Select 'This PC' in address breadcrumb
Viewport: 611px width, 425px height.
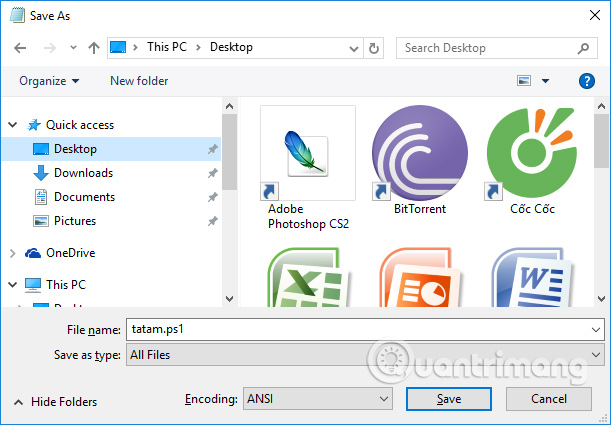click(167, 47)
